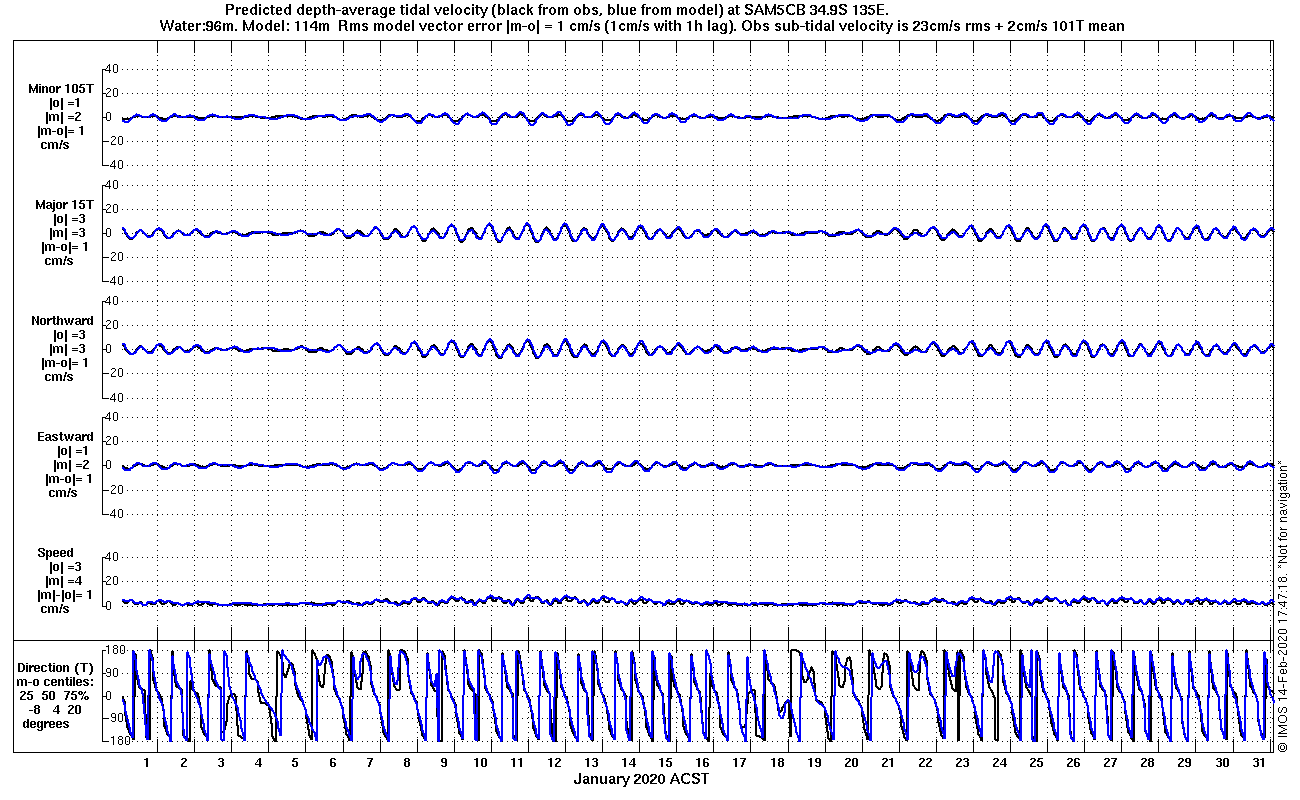Click day 30 tick label on date axis

(1220, 762)
